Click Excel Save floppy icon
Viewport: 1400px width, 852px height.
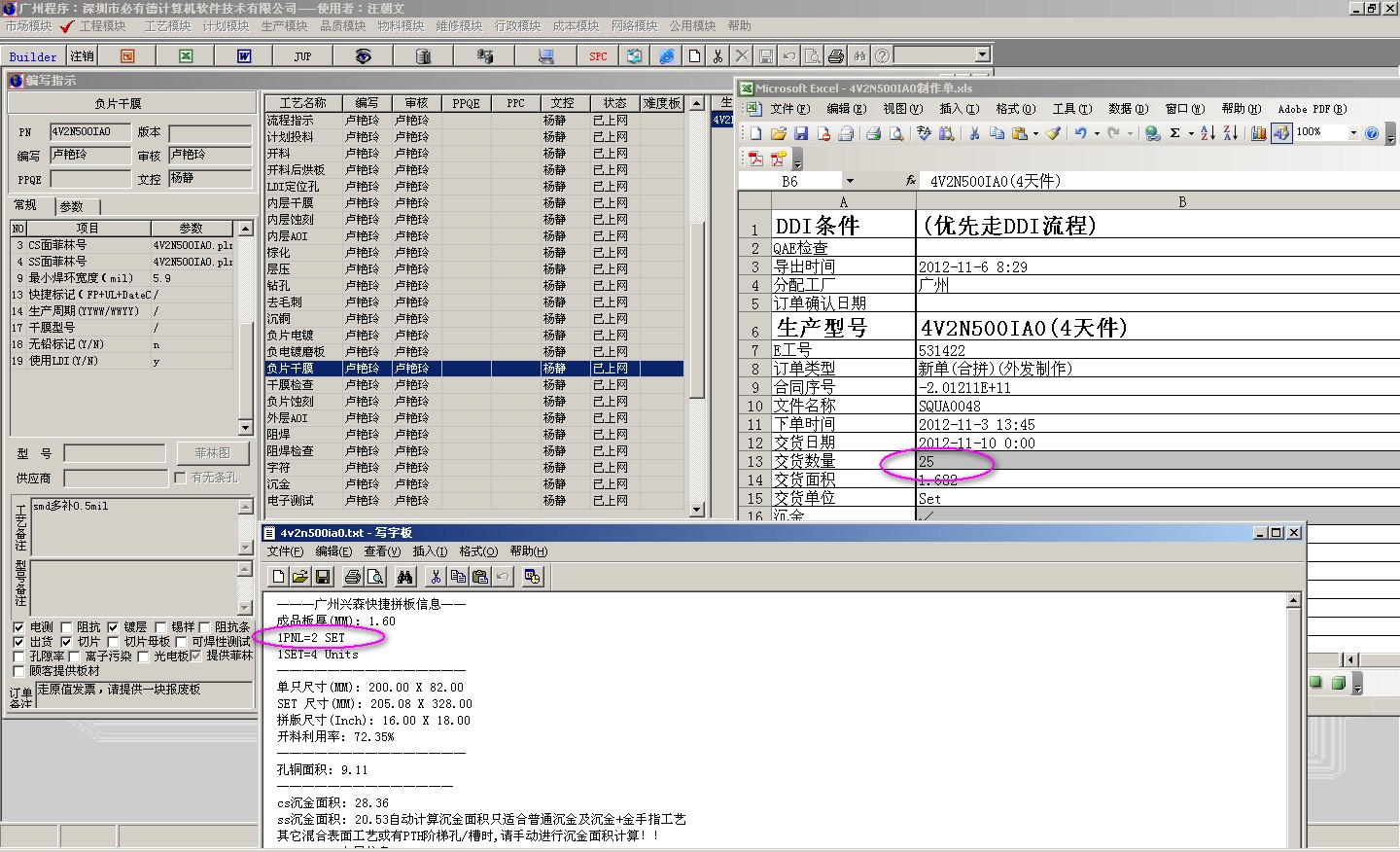pos(801,133)
